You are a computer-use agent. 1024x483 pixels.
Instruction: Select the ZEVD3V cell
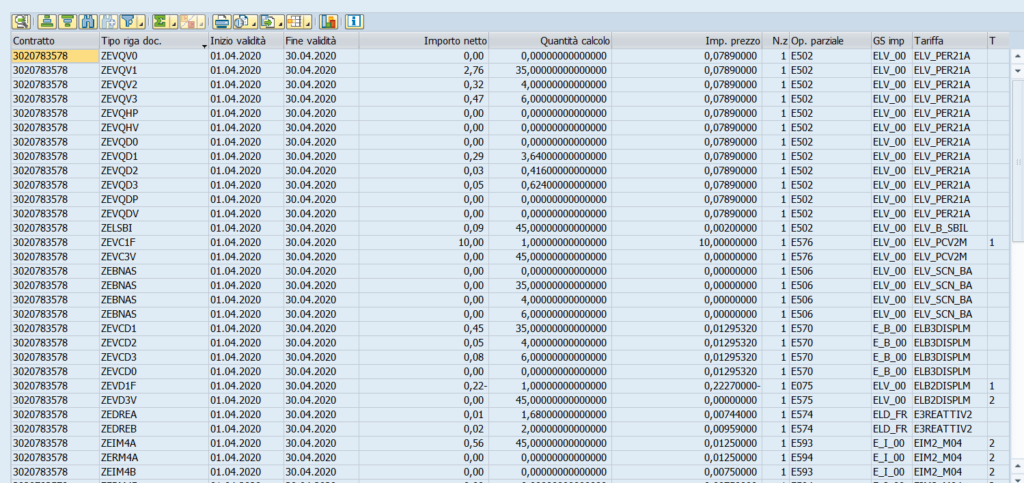click(153, 399)
